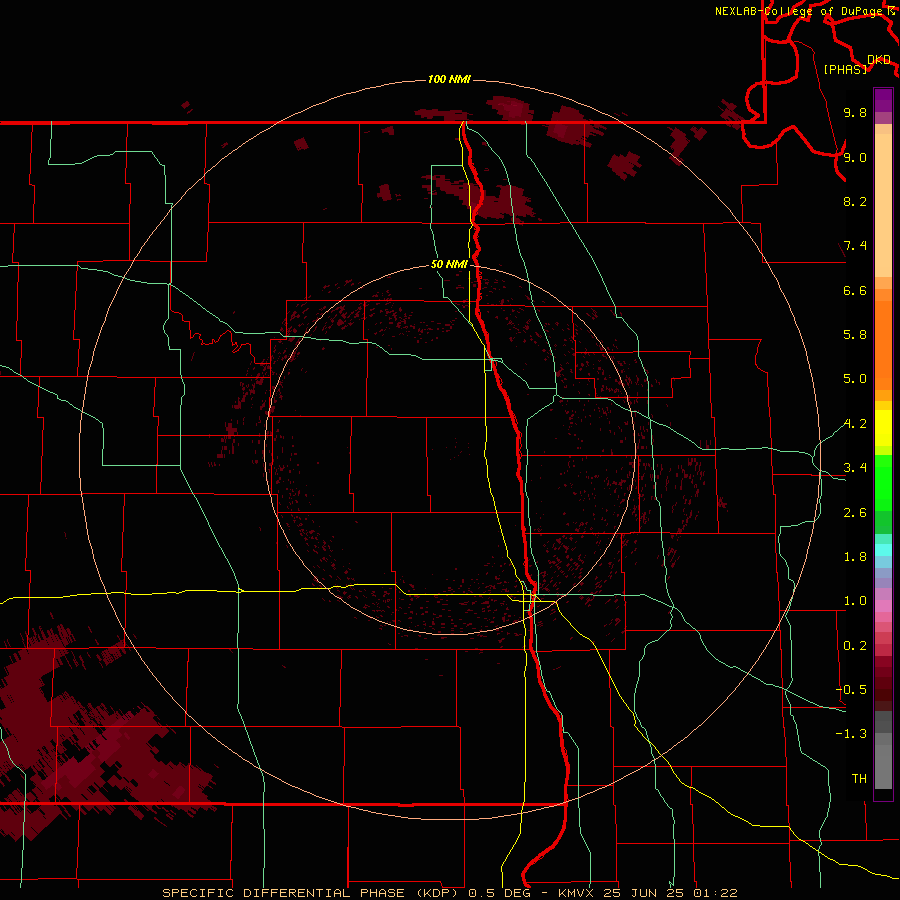The image size is (900, 900).
Task: Click the 25 JUN 25 date stamp
Action: tap(644, 893)
